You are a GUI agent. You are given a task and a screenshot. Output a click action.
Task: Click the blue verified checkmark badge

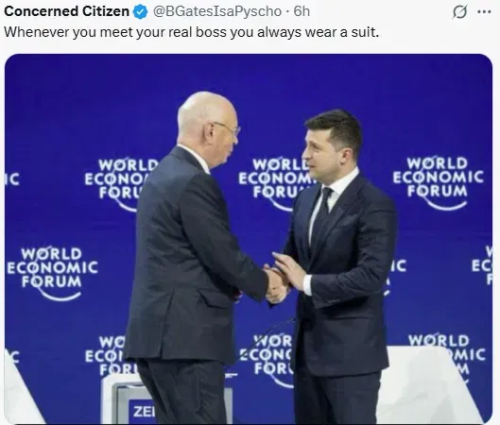(x=140, y=12)
